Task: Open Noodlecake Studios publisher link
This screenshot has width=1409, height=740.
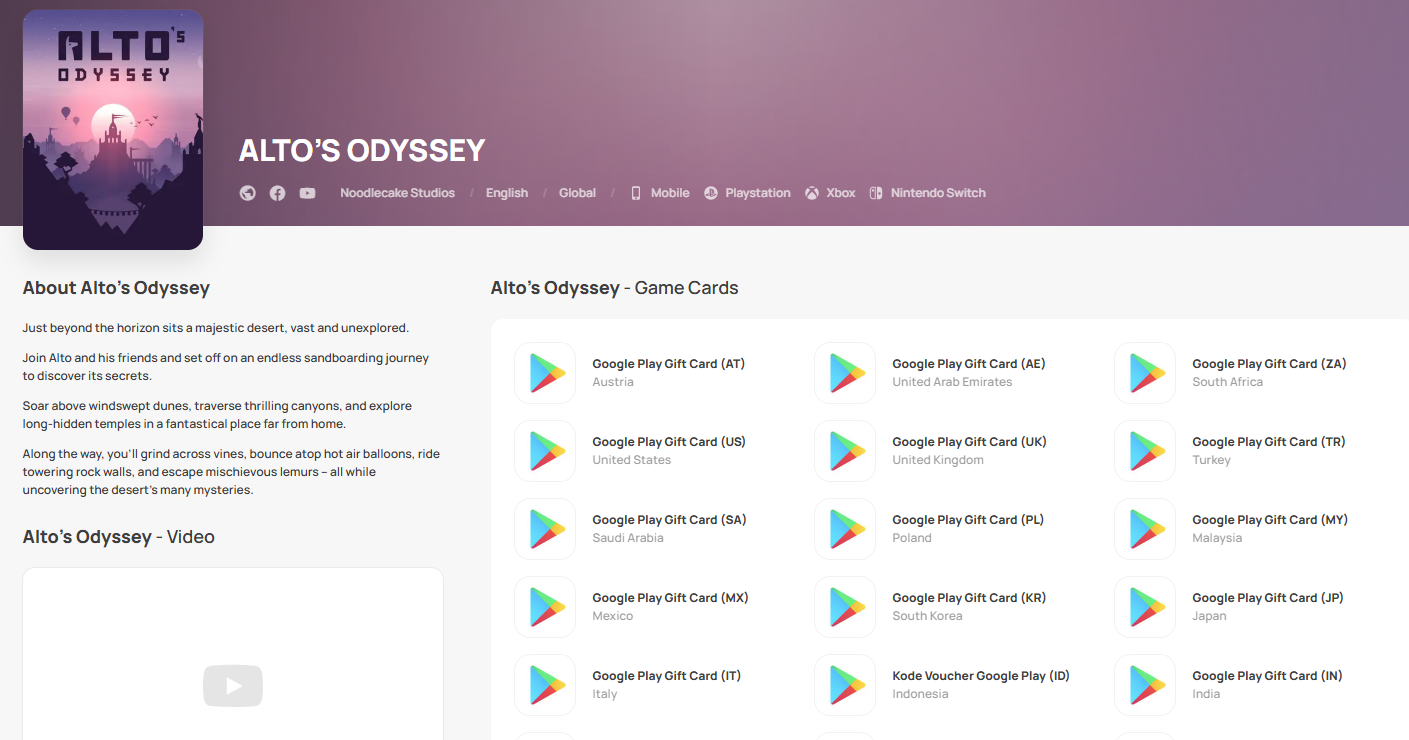Action: [397, 193]
